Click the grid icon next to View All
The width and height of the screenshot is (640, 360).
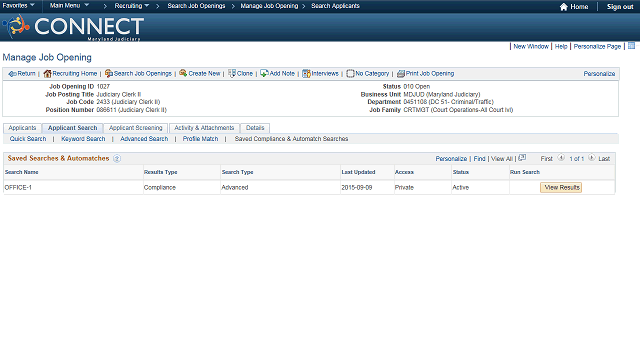[522, 158]
